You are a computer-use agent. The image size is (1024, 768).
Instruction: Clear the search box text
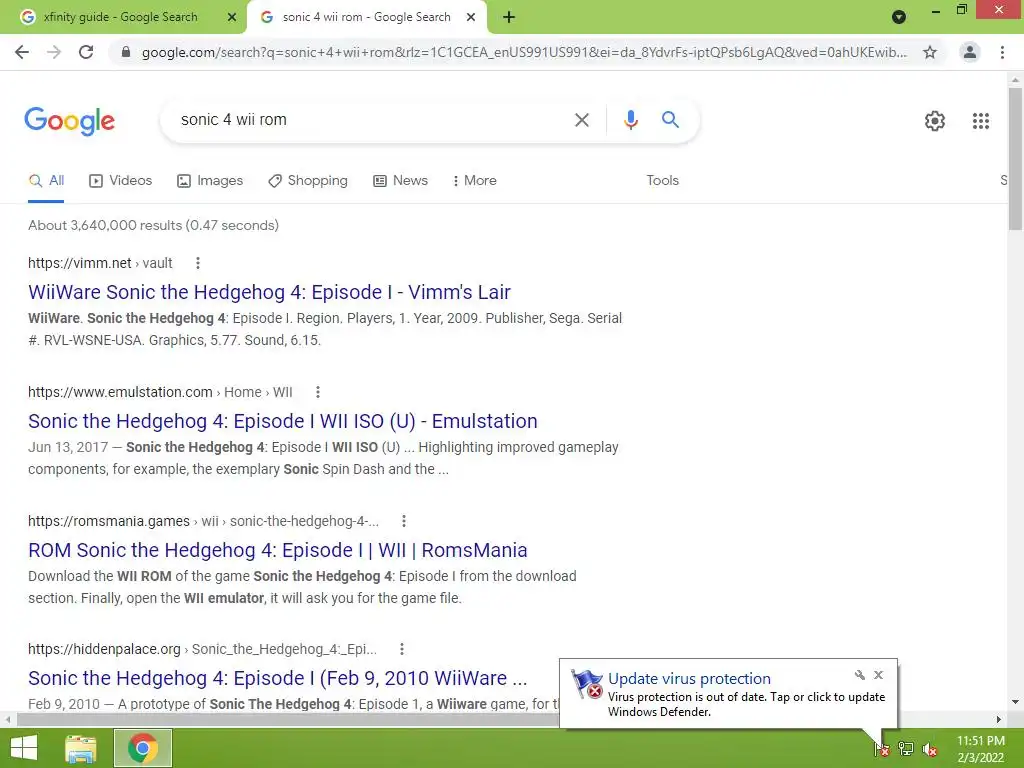(x=581, y=120)
